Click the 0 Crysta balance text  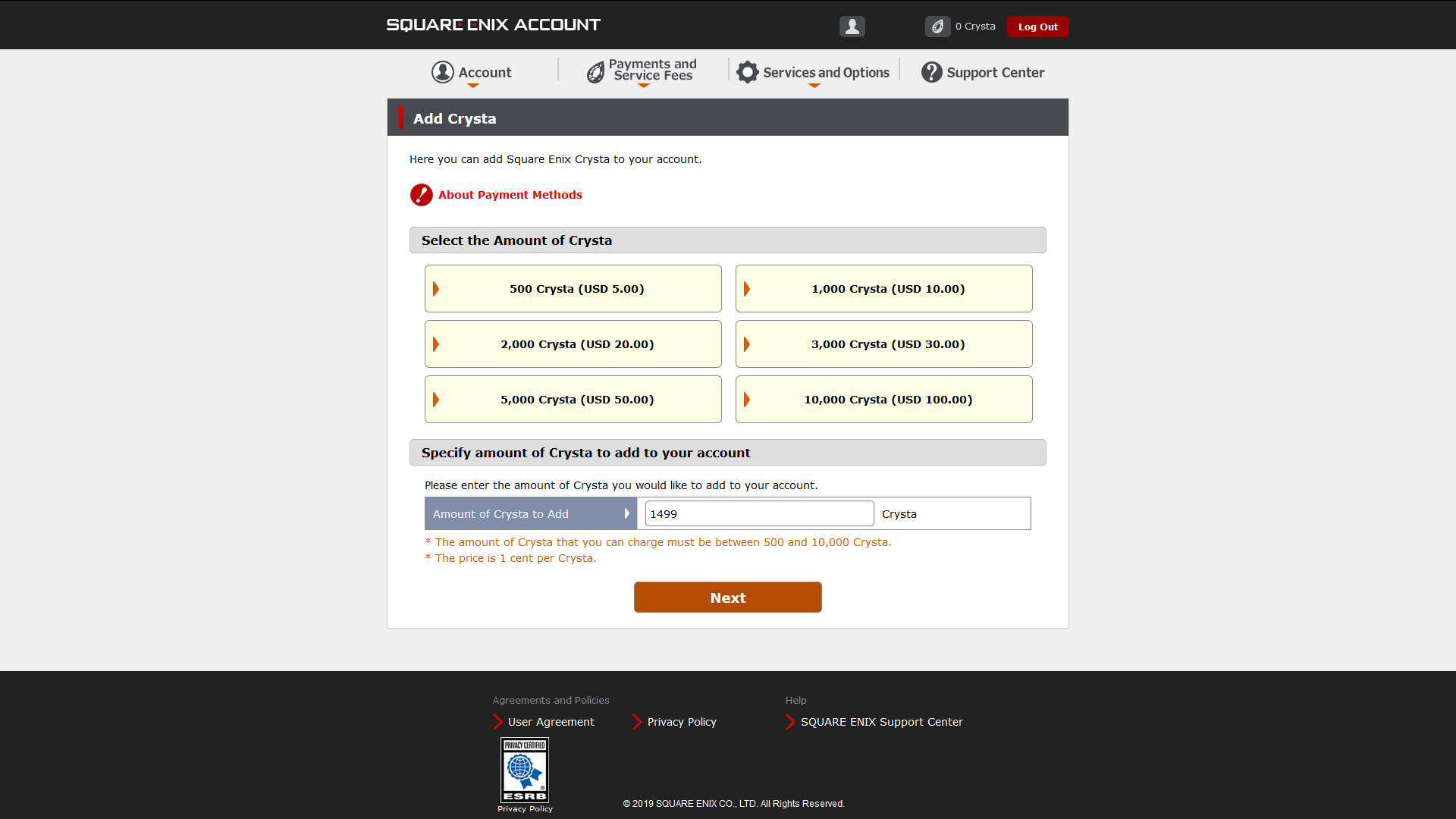click(x=975, y=27)
